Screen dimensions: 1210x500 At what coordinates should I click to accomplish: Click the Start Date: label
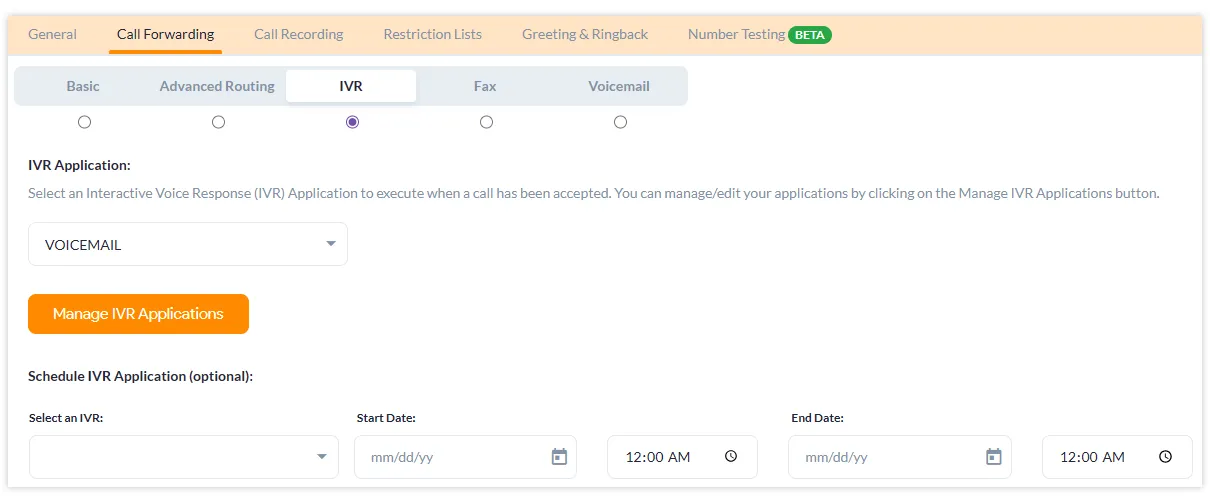point(386,418)
